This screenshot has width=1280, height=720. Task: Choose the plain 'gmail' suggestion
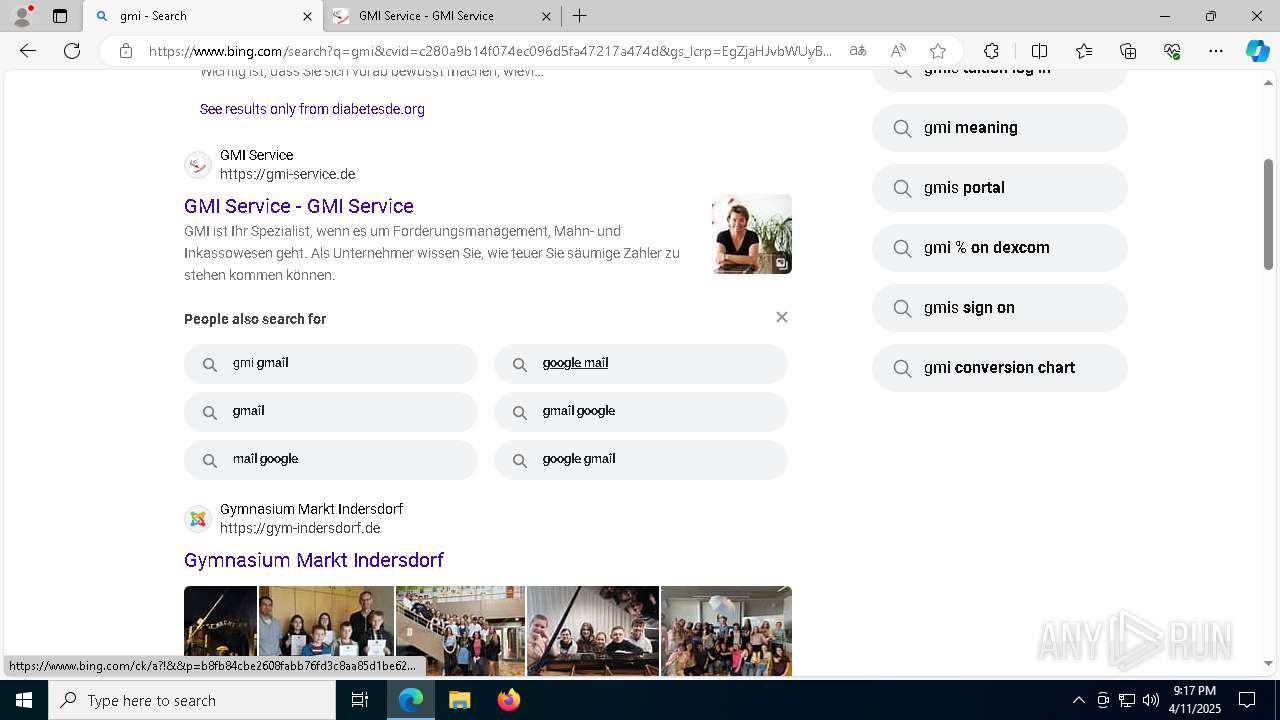click(331, 412)
